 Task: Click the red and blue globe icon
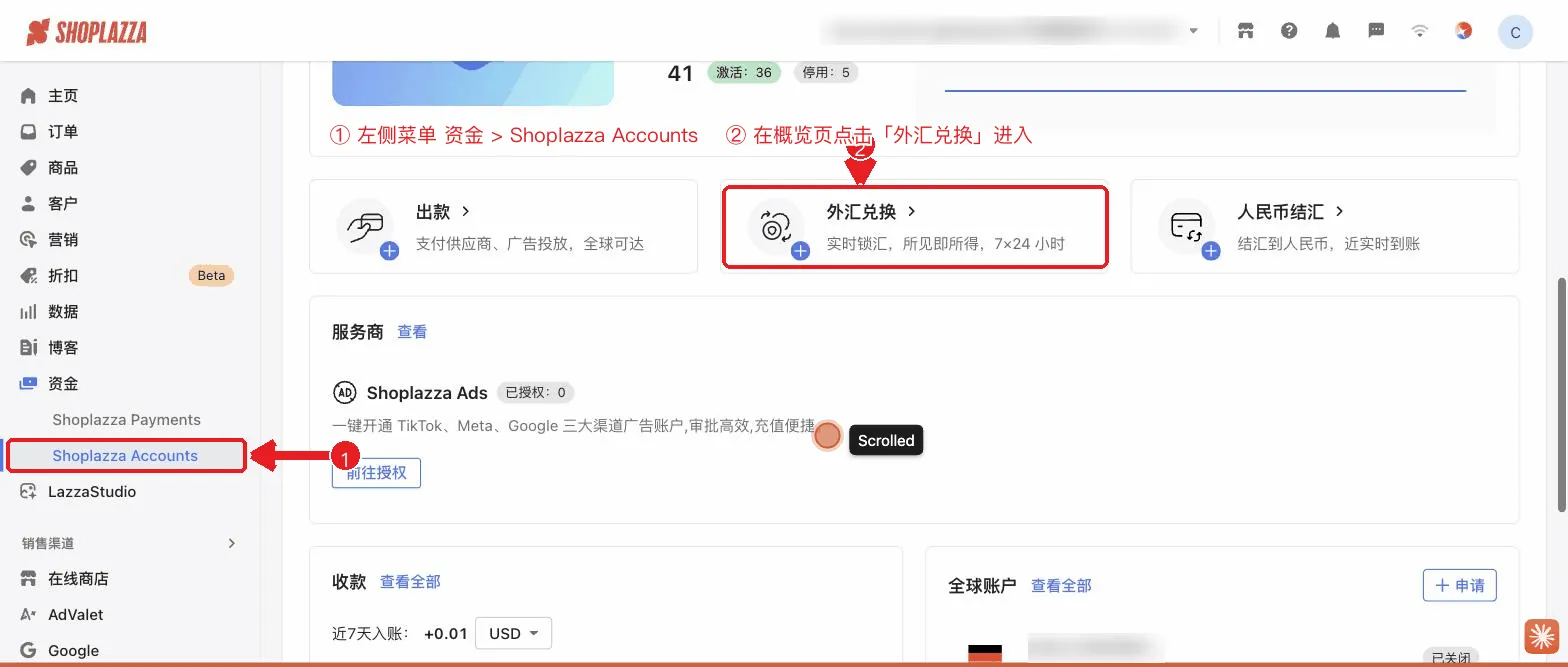pyautogui.click(x=1464, y=31)
